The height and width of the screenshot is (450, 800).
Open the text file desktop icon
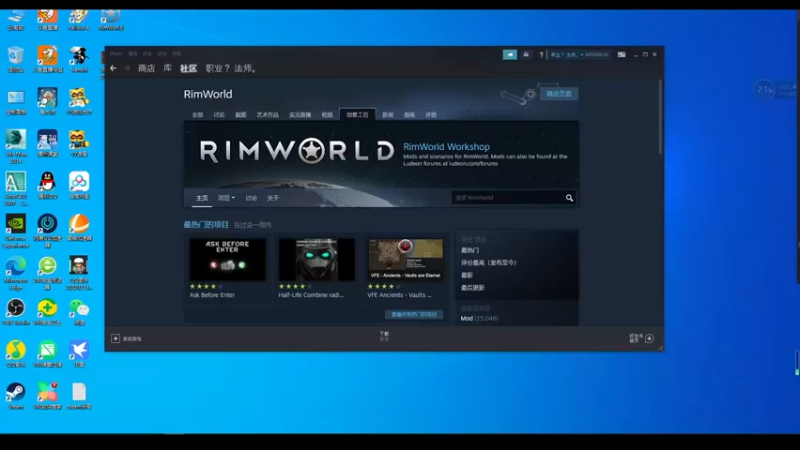click(x=79, y=396)
